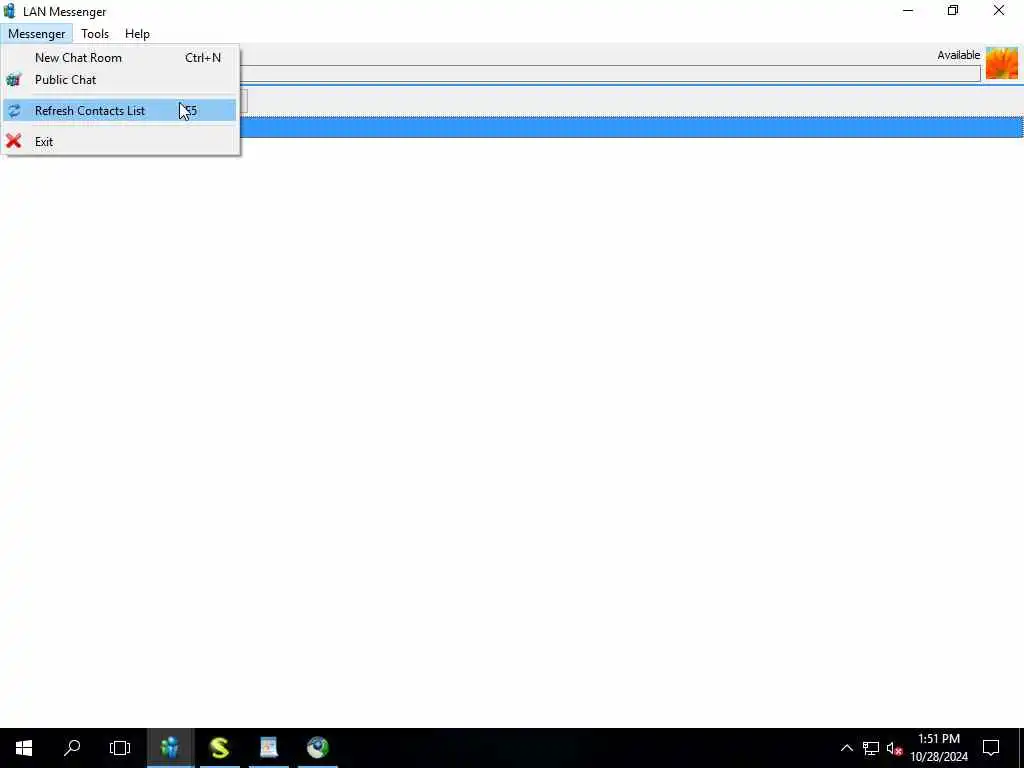The height and width of the screenshot is (768, 1024).
Task: Click the LAN Messenger title bar icon
Action: point(9,11)
